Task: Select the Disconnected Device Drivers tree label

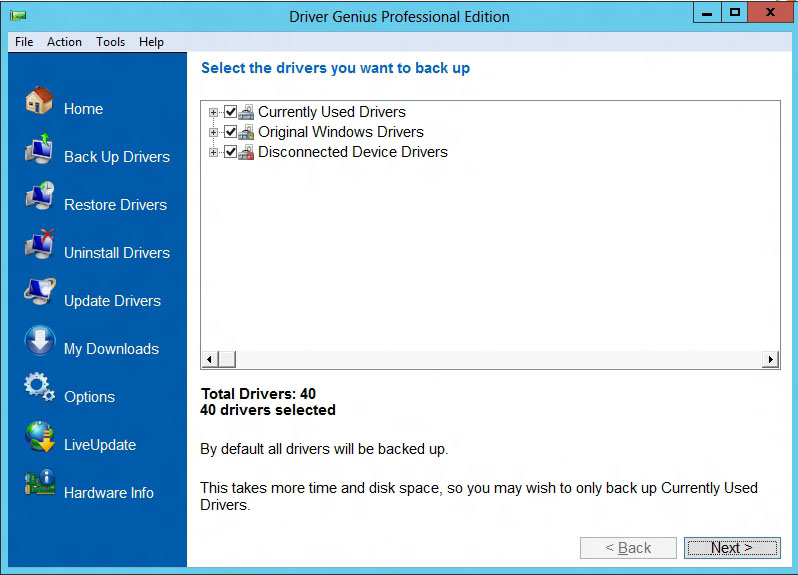Action: pyautogui.click(x=353, y=152)
